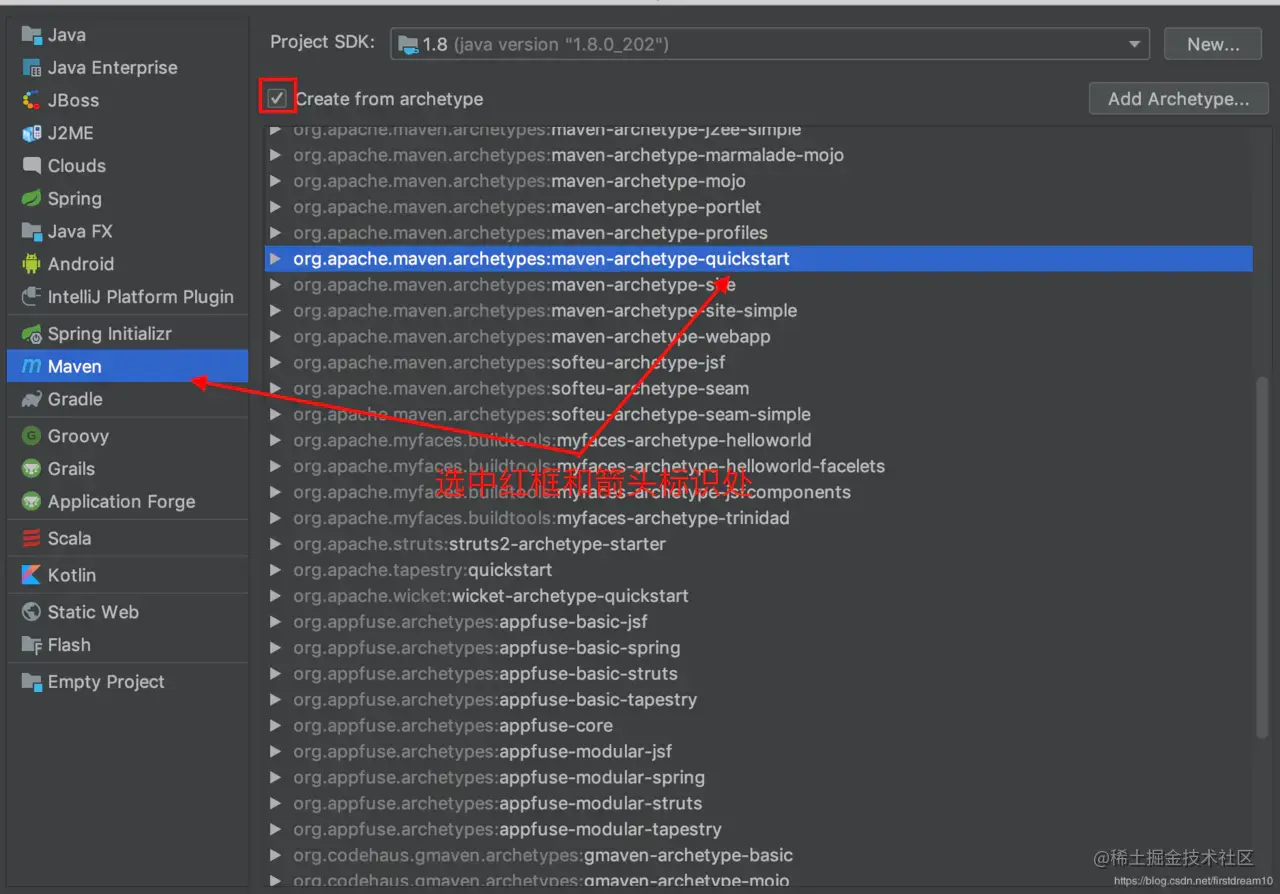Click the Scala icon

click(x=31, y=539)
